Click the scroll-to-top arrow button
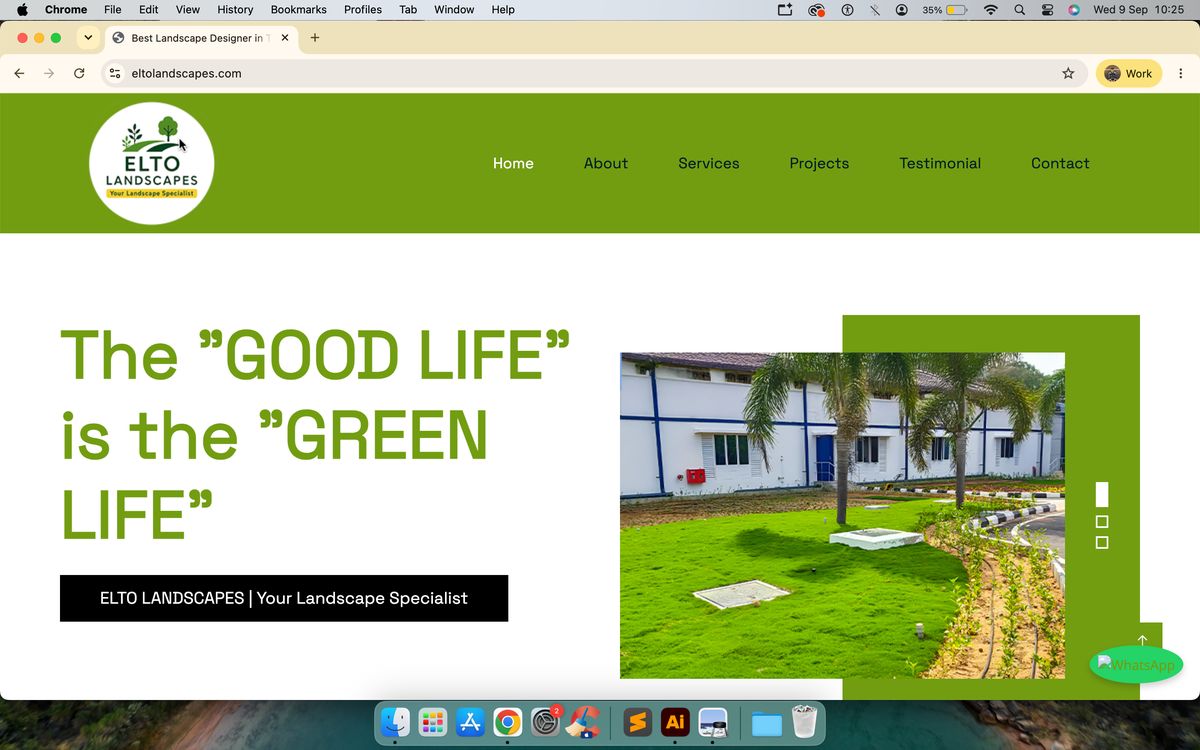The image size is (1200, 750). tap(1142, 640)
